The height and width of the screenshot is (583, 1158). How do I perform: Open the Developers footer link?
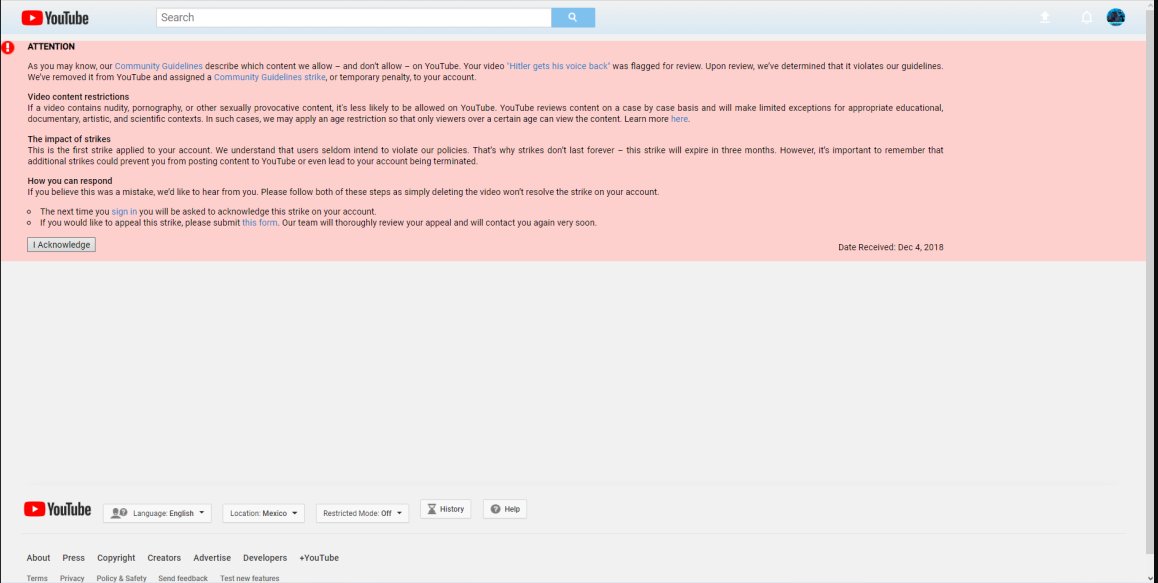(x=265, y=558)
